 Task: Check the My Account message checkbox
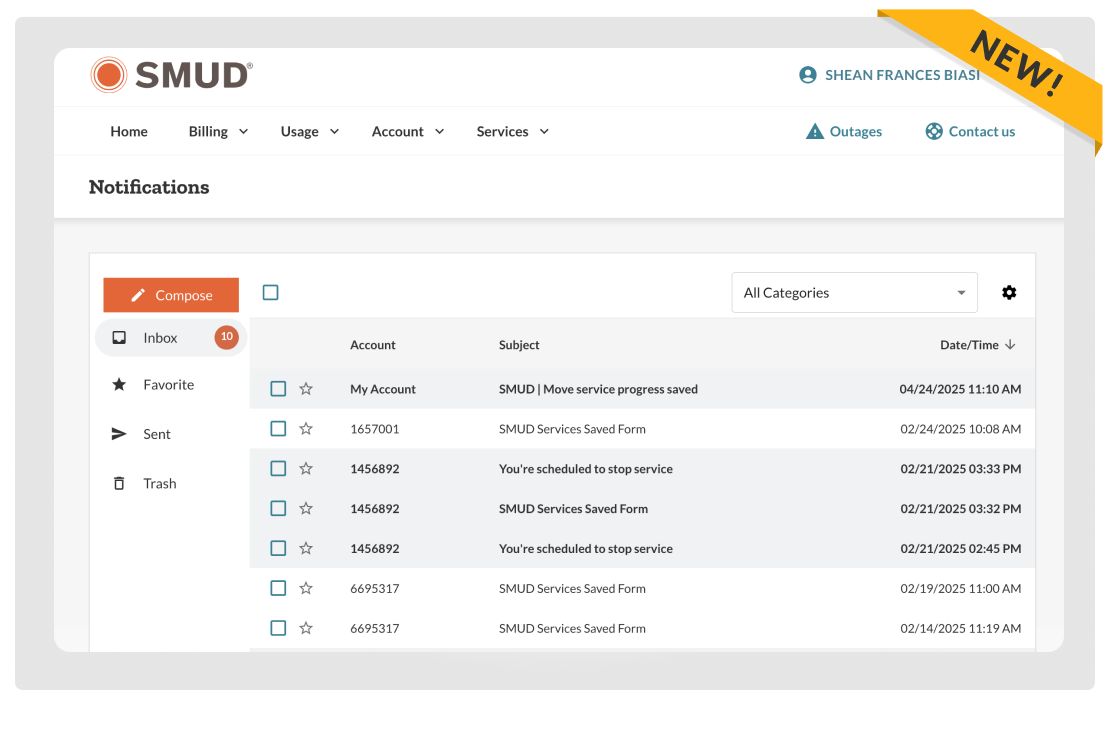[278, 389]
